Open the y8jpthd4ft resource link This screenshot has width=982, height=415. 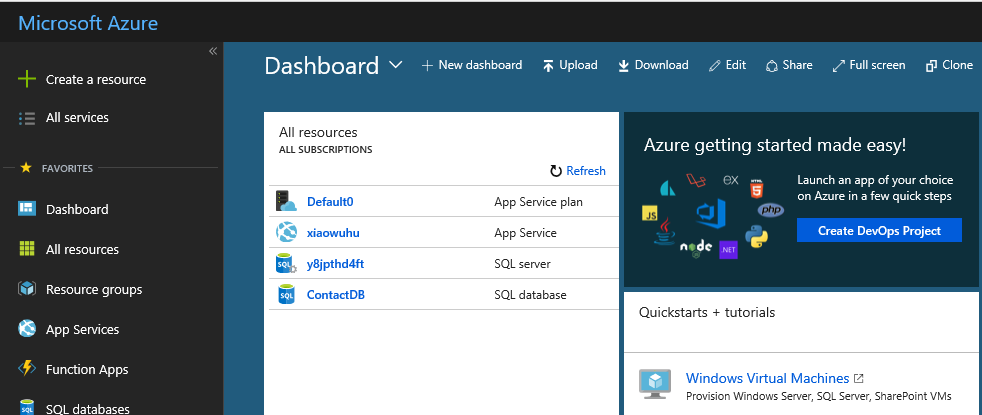pos(335,264)
